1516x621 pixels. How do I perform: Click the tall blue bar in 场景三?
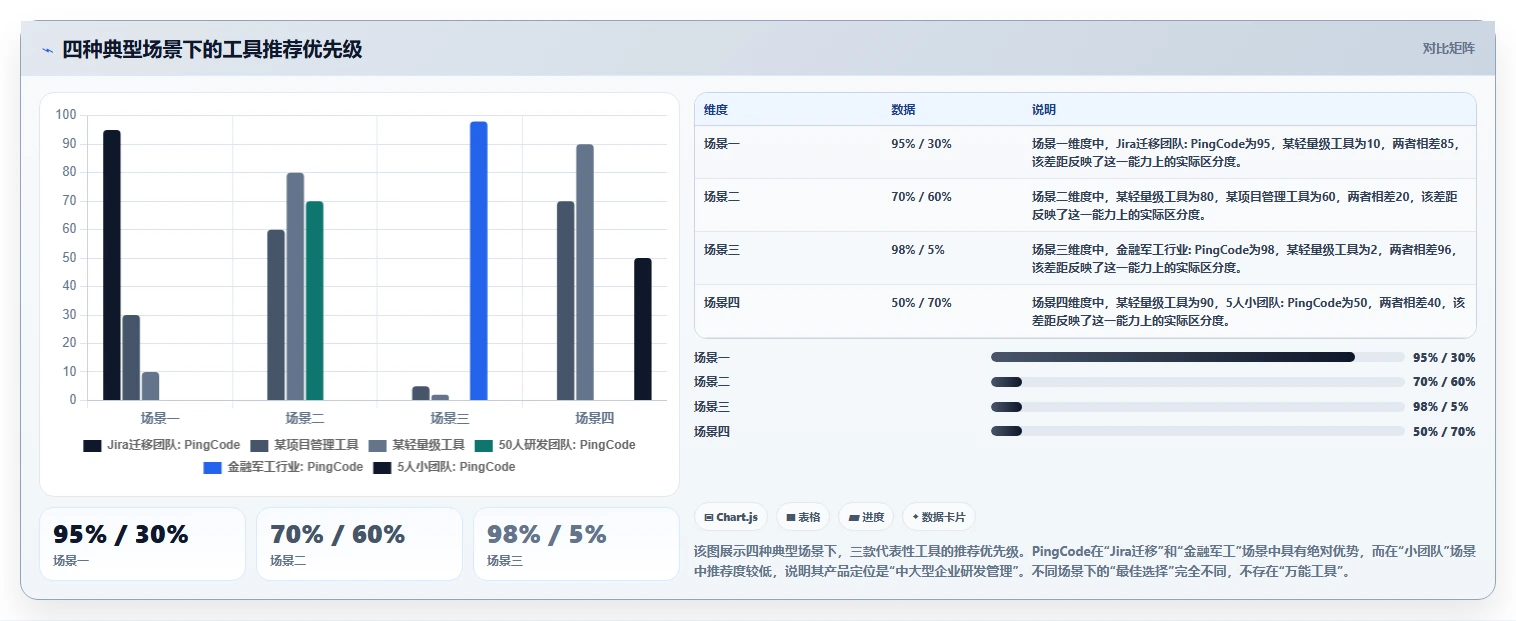click(479, 261)
